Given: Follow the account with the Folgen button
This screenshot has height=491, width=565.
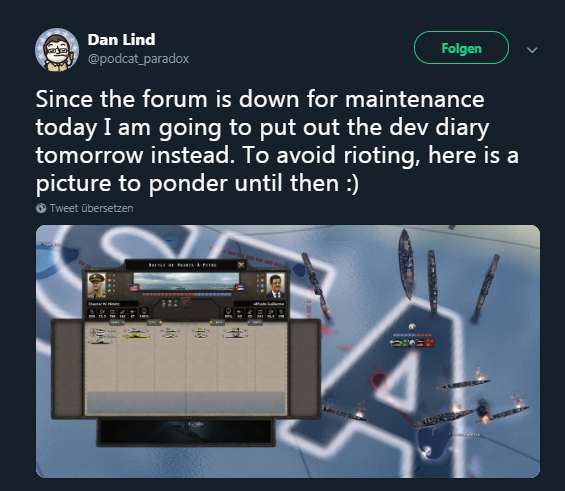Looking at the screenshot, I should pyautogui.click(x=461, y=48).
